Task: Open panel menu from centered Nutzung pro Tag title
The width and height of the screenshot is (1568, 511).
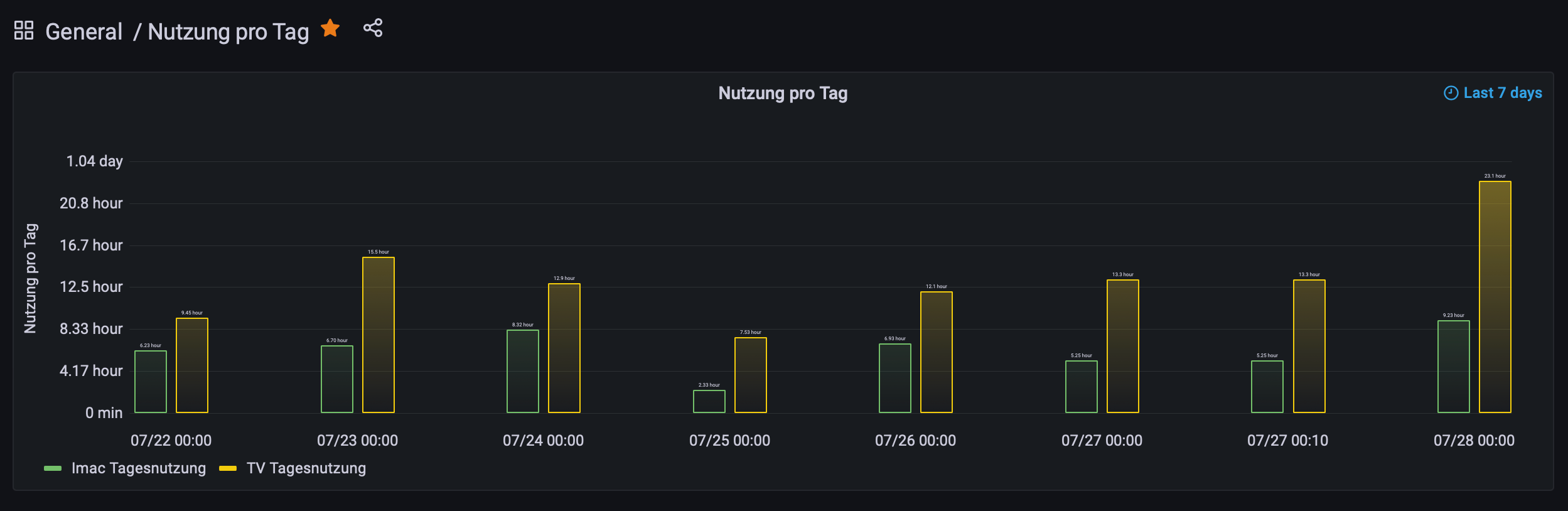Action: [x=783, y=93]
